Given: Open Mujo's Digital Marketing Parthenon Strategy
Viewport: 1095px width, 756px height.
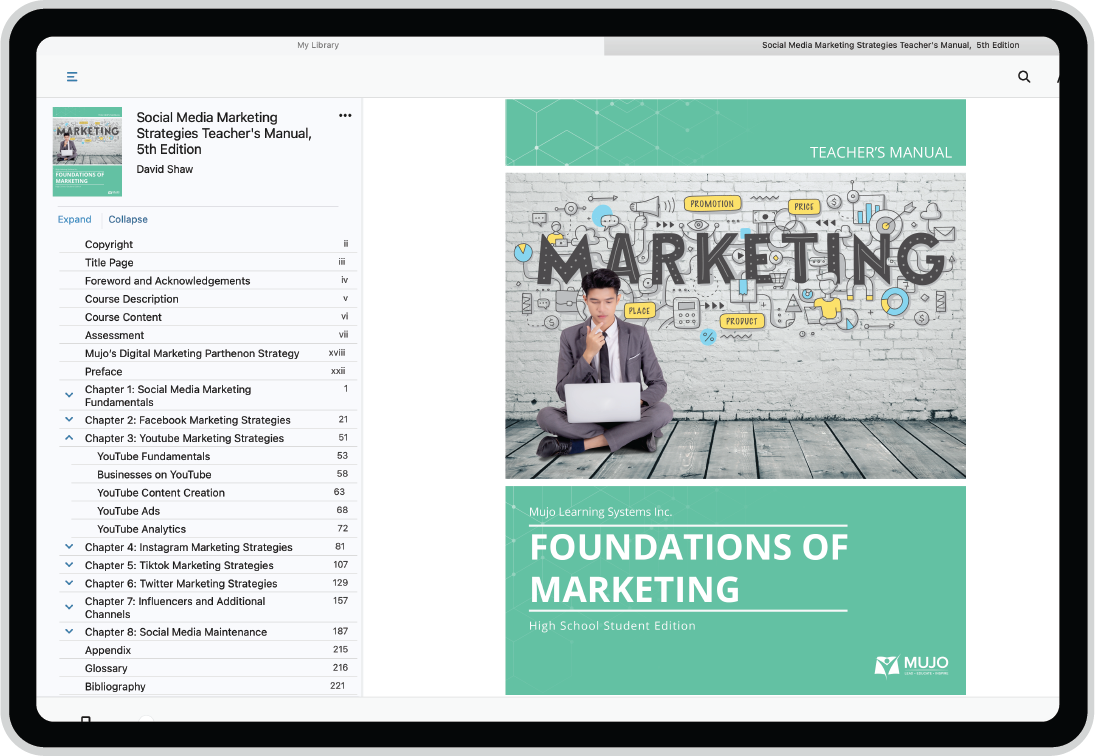Looking at the screenshot, I should point(208,353).
